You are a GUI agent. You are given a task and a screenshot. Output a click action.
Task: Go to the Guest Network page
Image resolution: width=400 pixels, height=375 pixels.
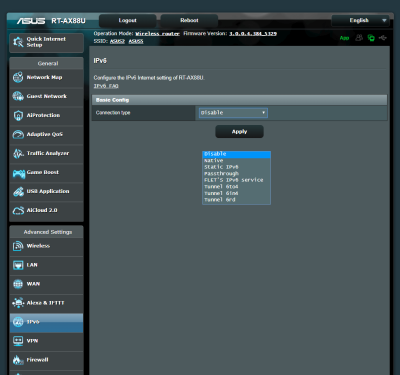coord(47,96)
